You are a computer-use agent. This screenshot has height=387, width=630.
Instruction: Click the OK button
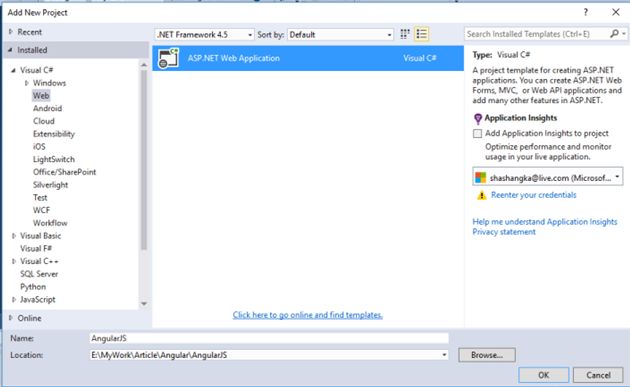pos(544,375)
